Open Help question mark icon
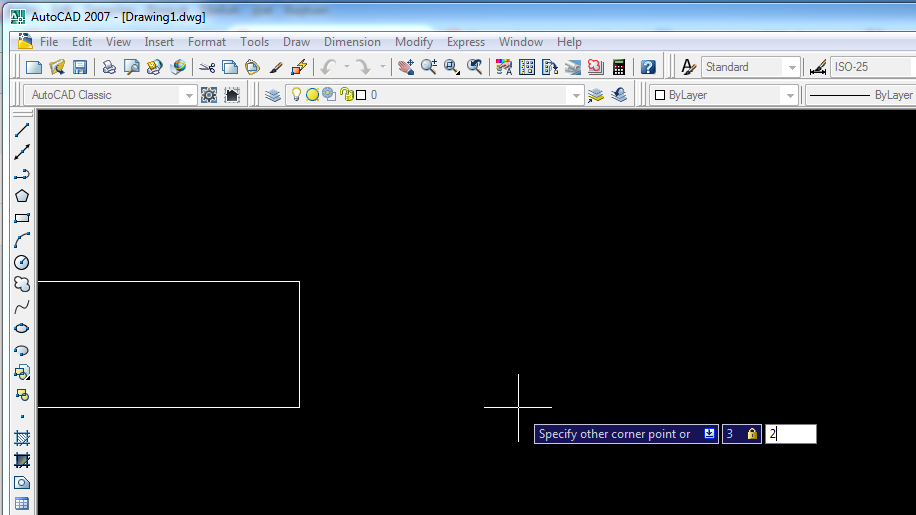916x515 pixels. point(648,67)
